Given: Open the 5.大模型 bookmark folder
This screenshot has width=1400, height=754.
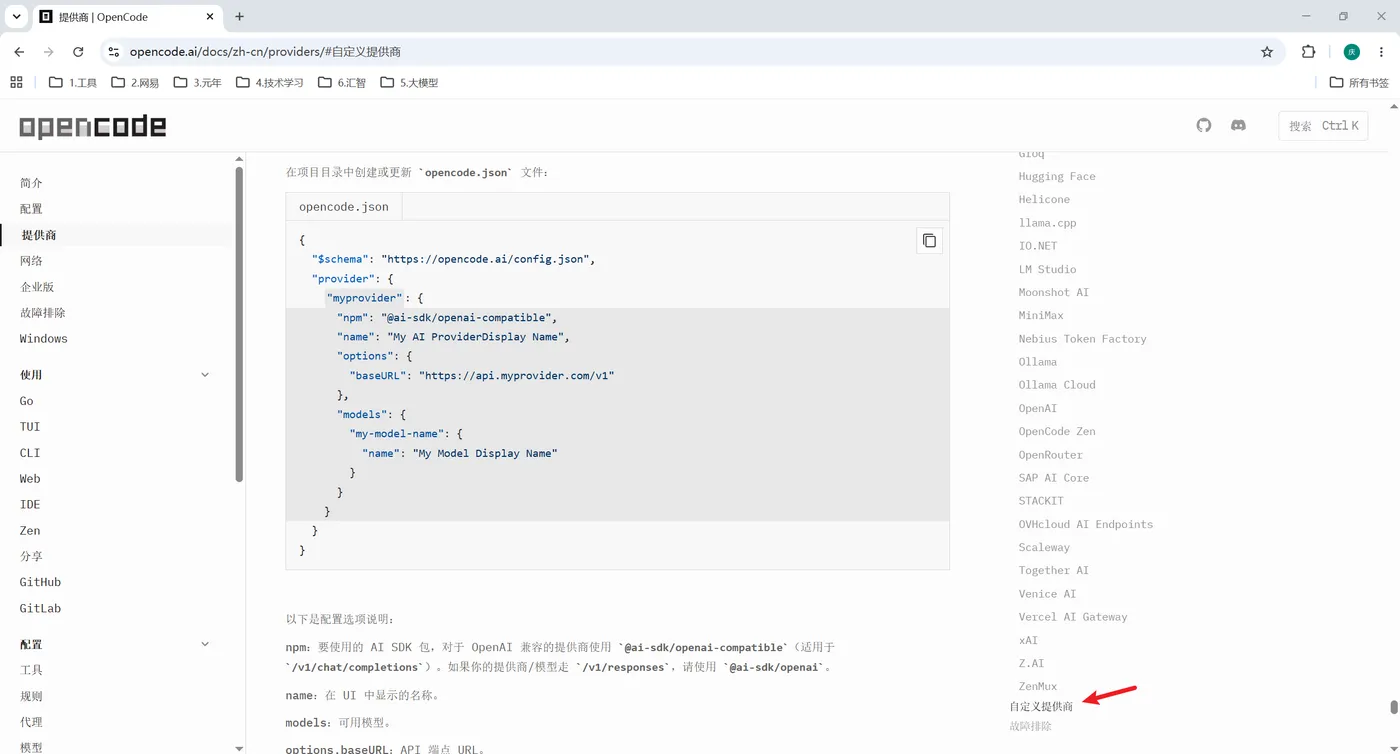Looking at the screenshot, I should point(409,83).
